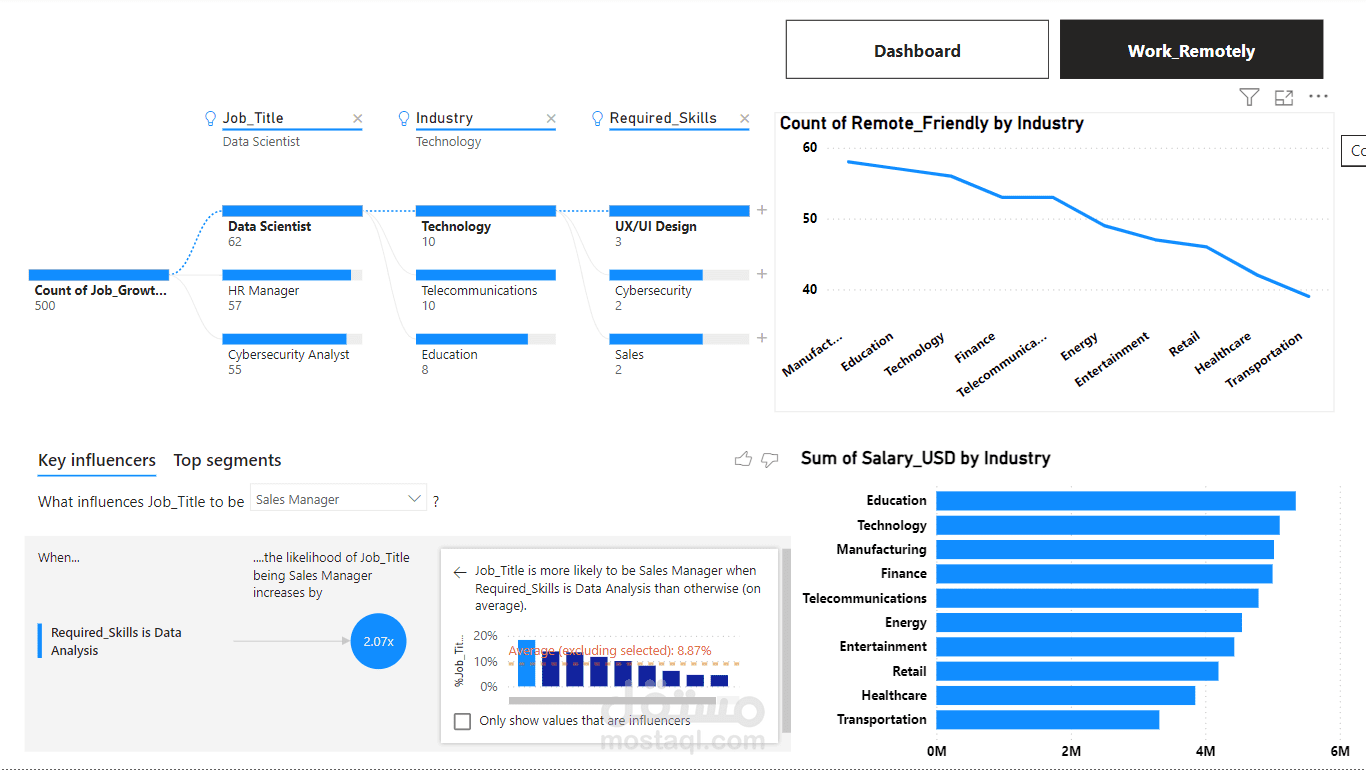Open the more options ellipsis on the chart
This screenshot has height=770, width=1366.
1318,97
